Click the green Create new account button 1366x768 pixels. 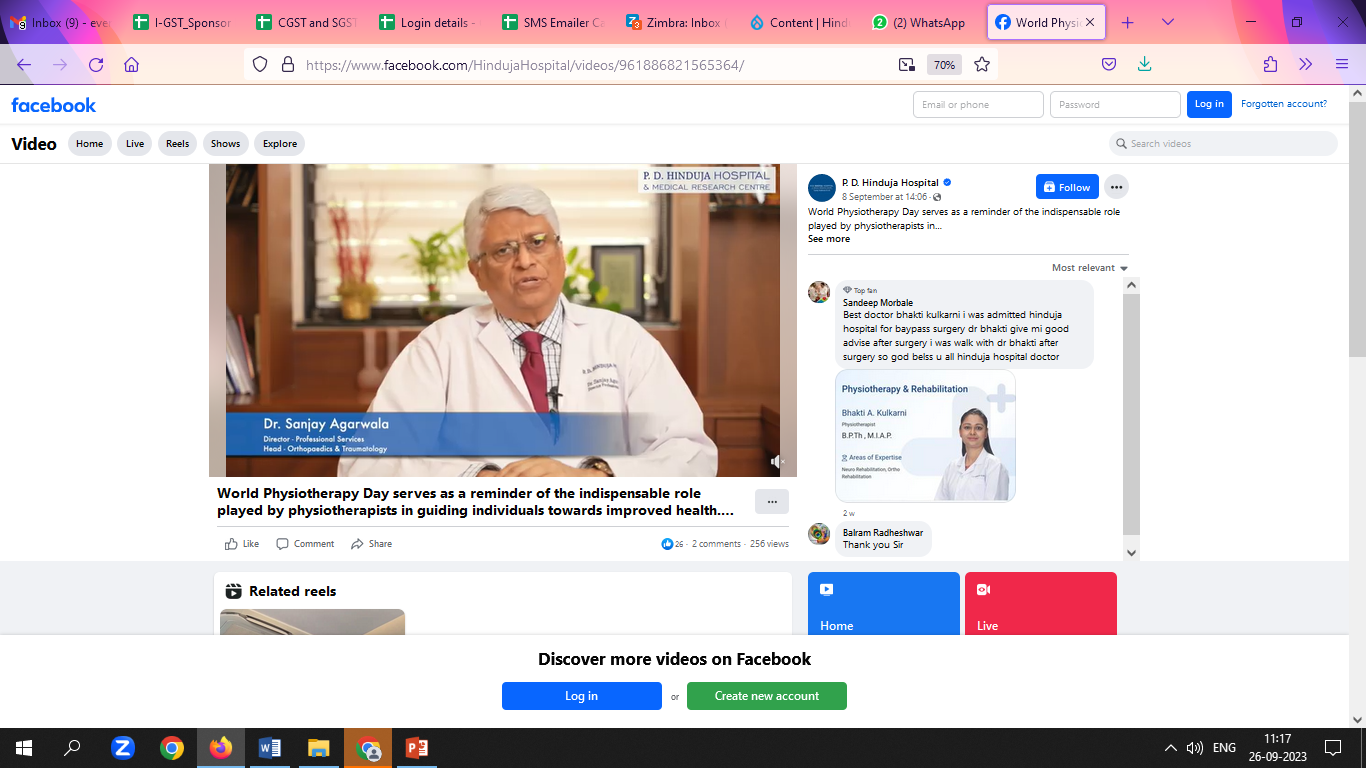coord(766,696)
